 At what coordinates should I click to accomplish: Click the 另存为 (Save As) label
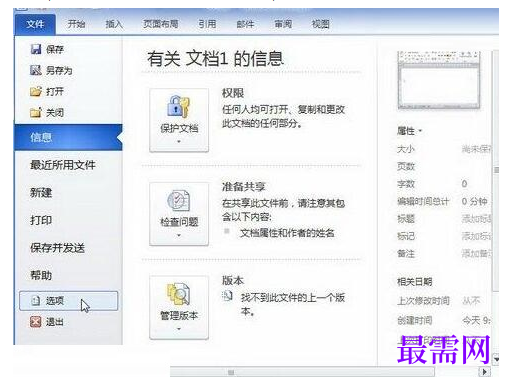[59, 70]
